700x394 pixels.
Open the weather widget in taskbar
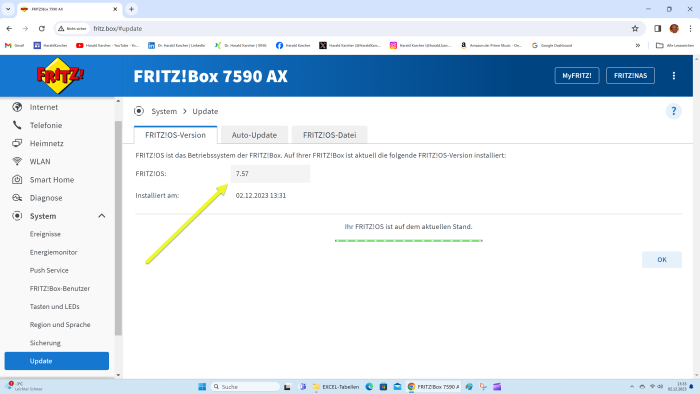(25, 386)
